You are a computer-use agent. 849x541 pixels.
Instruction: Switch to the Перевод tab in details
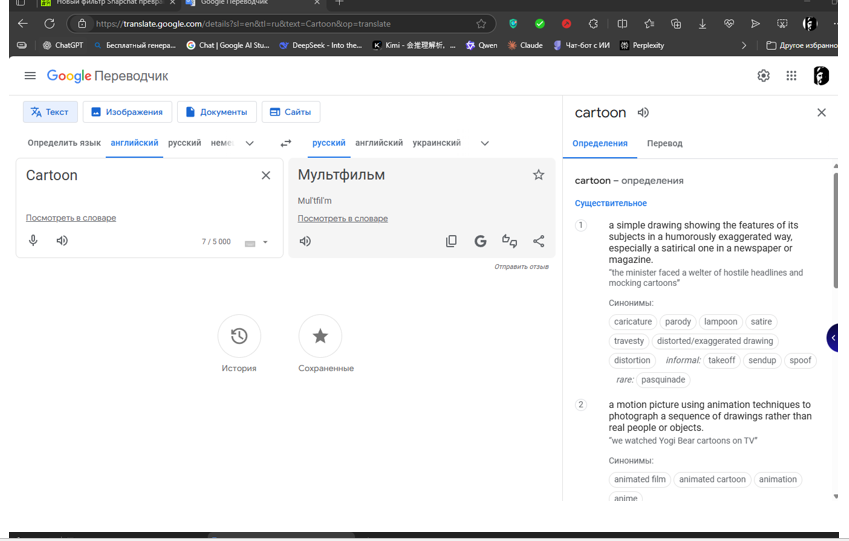[x=664, y=144]
